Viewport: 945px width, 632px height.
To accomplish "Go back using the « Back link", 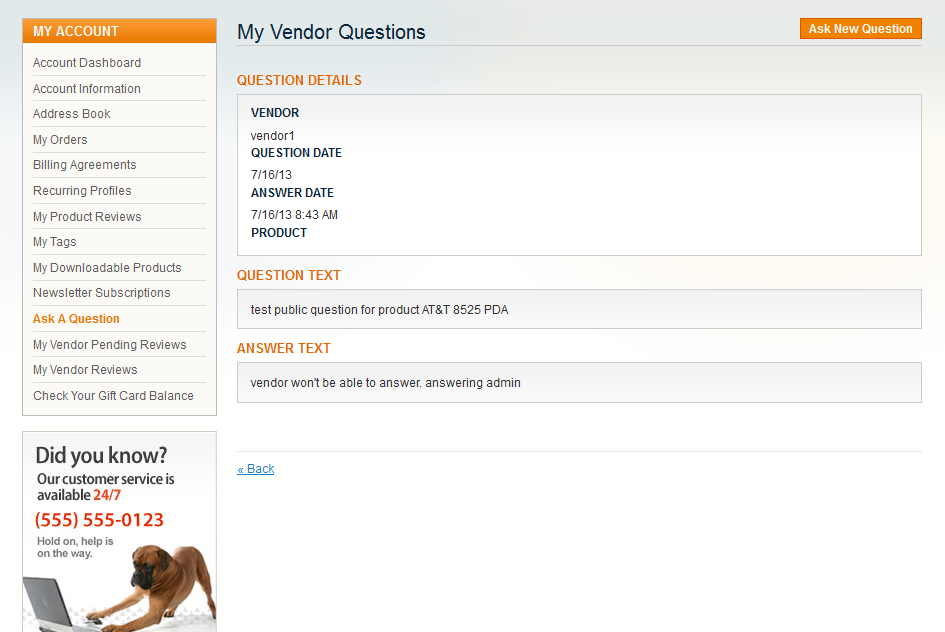I will [256, 469].
